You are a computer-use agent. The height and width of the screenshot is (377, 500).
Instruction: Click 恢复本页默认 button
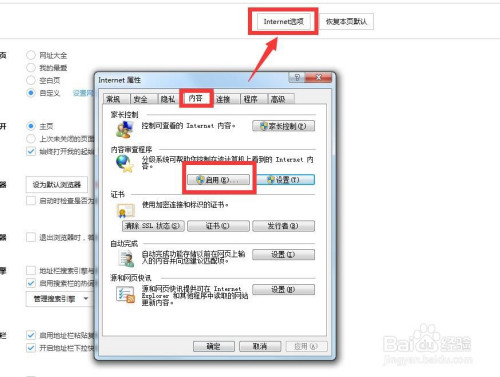pos(346,22)
